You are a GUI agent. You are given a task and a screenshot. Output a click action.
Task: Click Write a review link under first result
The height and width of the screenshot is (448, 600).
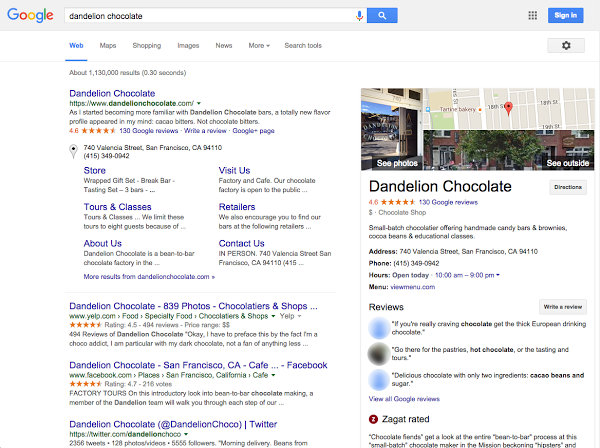click(x=205, y=131)
